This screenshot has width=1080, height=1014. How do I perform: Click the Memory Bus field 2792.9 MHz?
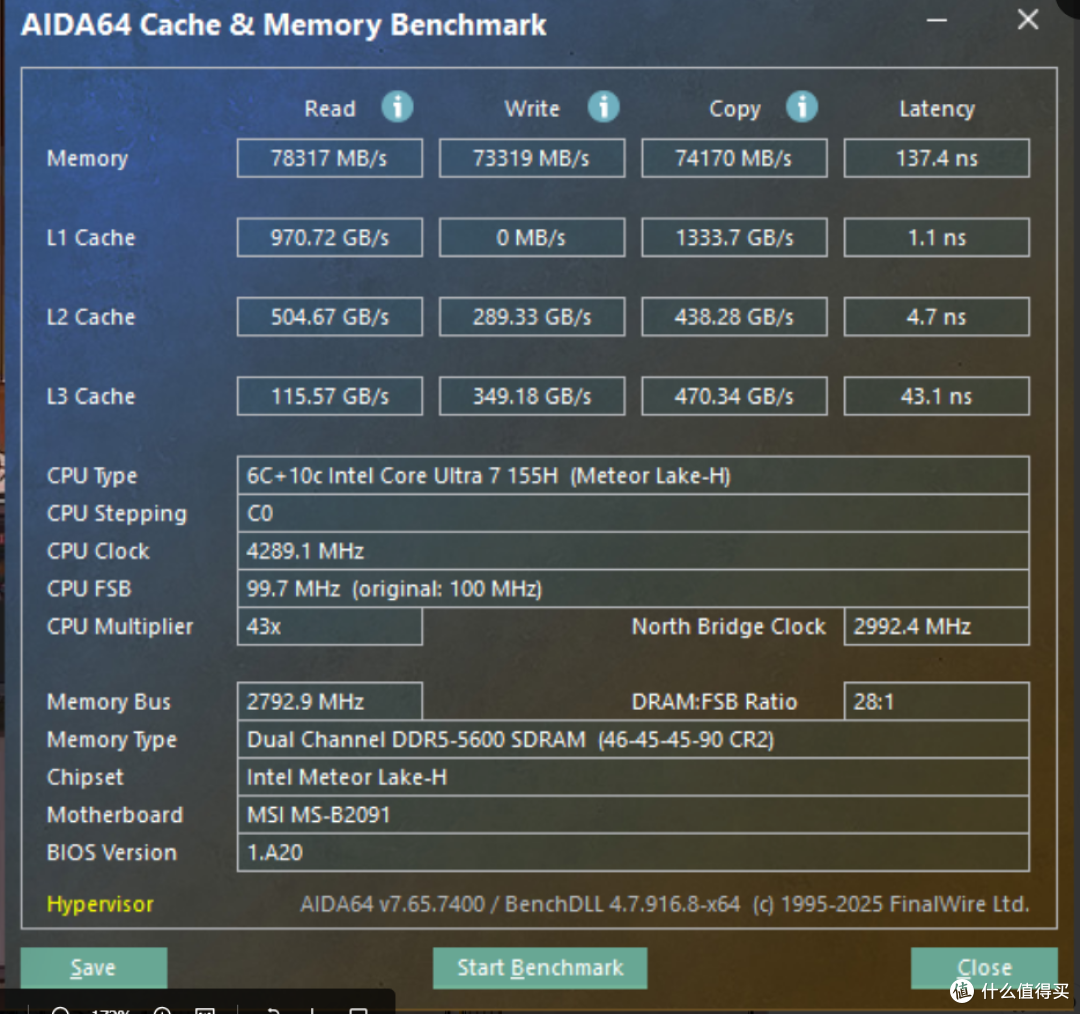(x=330, y=701)
